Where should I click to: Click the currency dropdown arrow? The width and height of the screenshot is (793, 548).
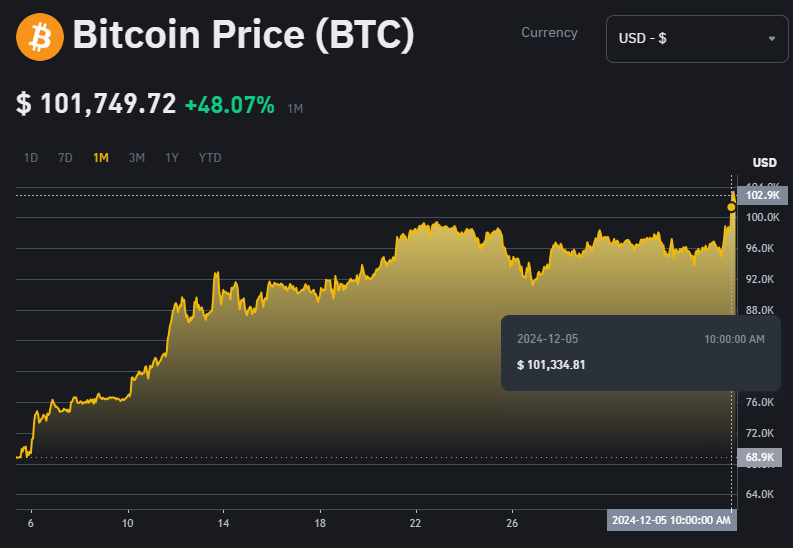[x=771, y=39]
